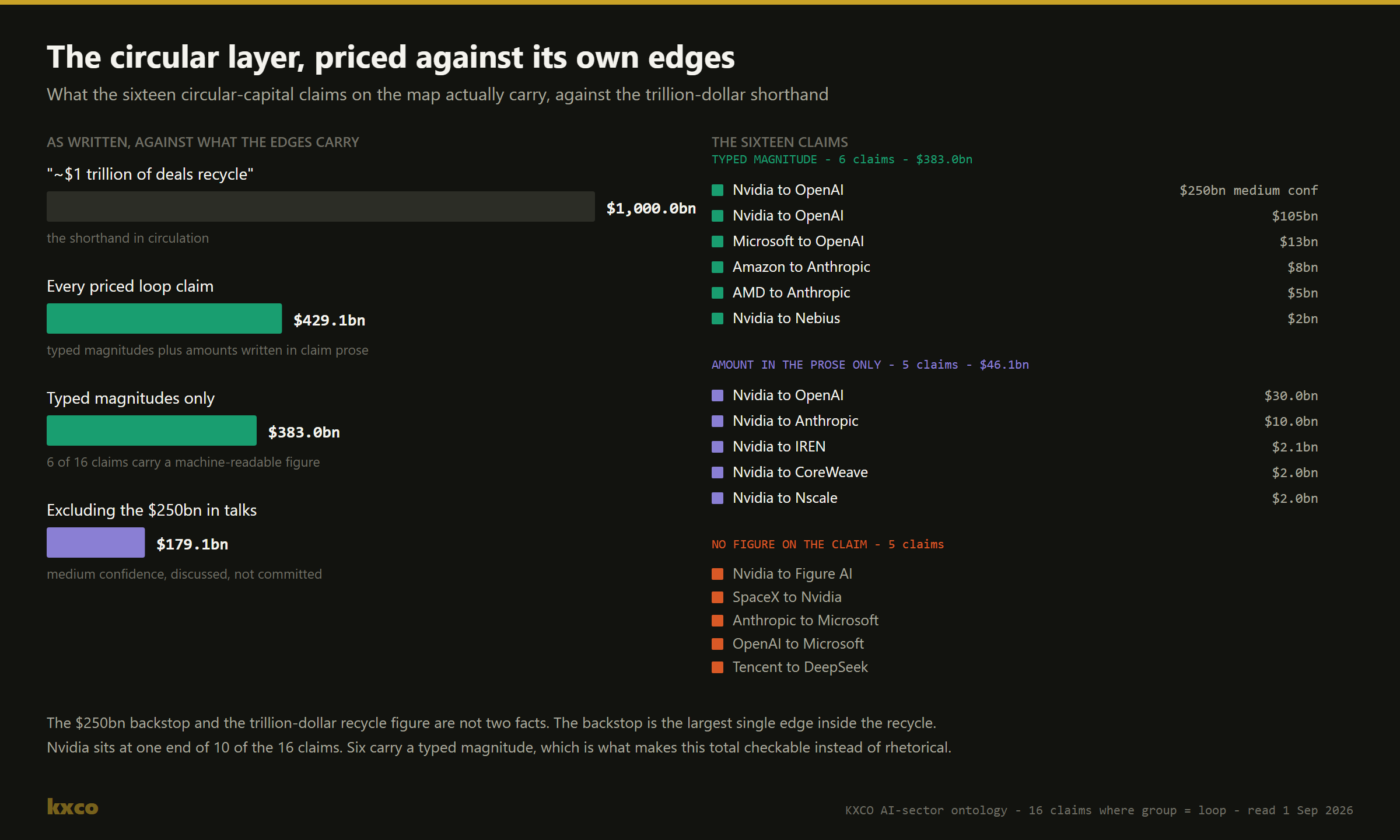Click the $250bn medium conf value

(x=1248, y=191)
